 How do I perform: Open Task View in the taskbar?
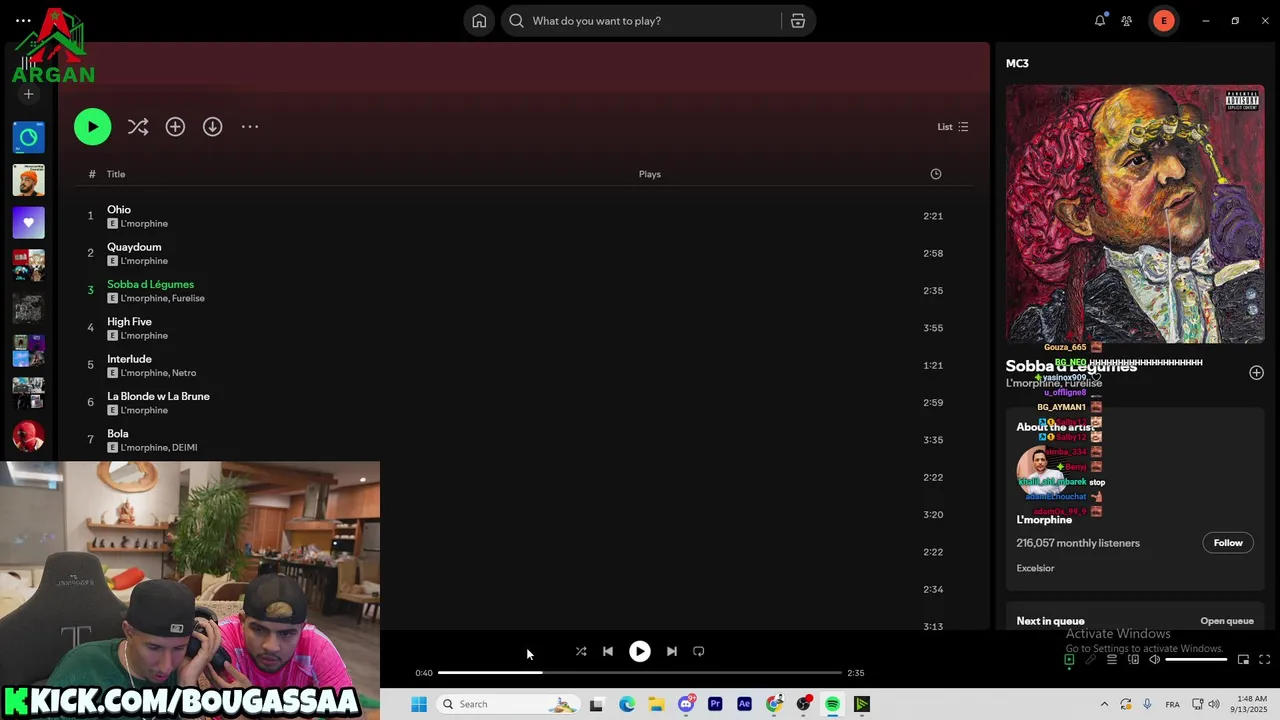(x=597, y=704)
